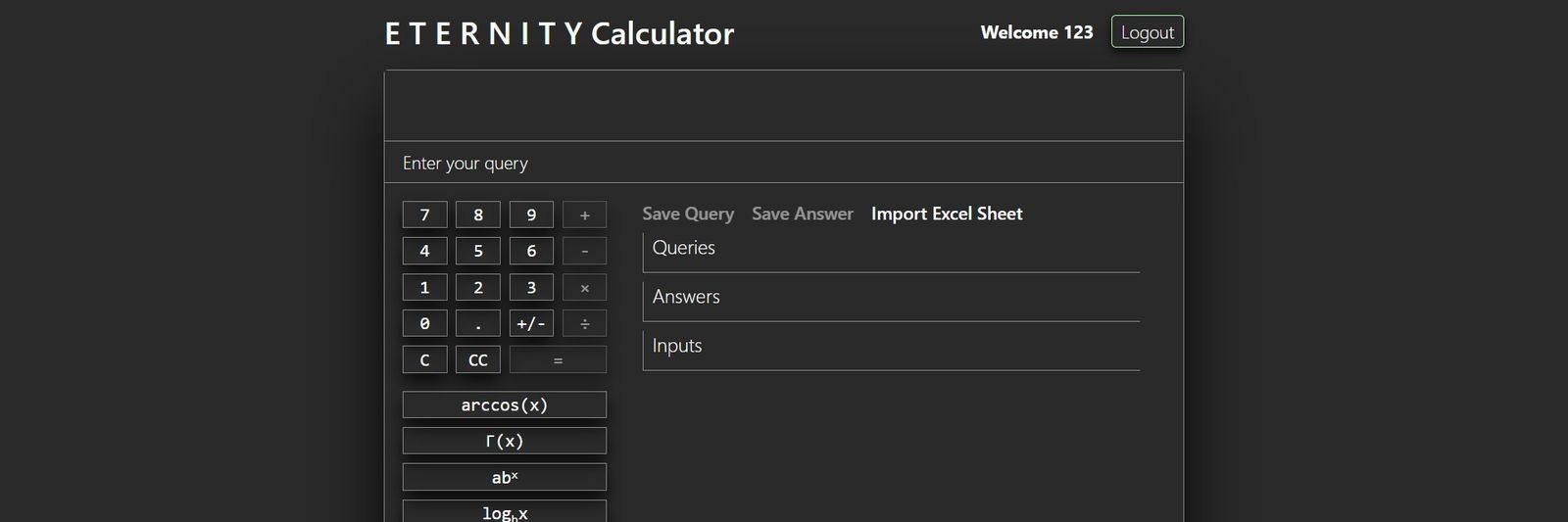Viewport: 1568px width, 522px height.
Task: Click the equals key
Action: tap(558, 360)
